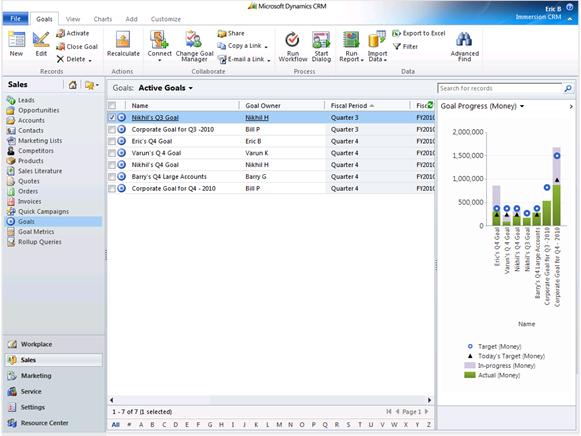Open the help question mark icon
The width and height of the screenshot is (581, 436).
[x=570, y=7]
